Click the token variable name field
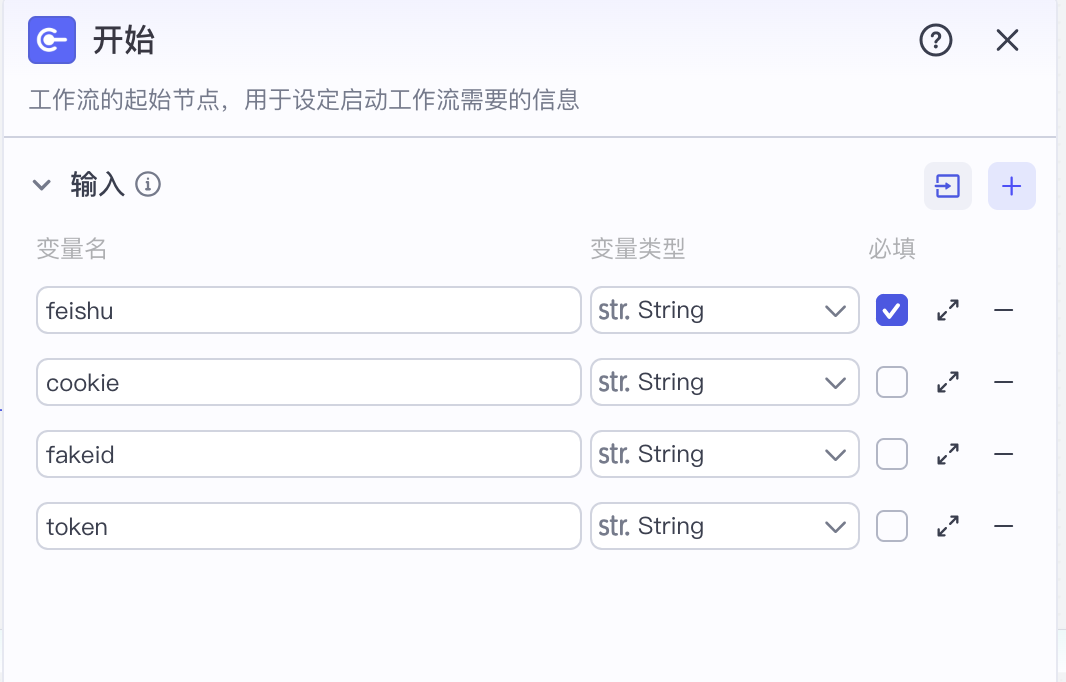The width and height of the screenshot is (1066, 682). tap(308, 526)
